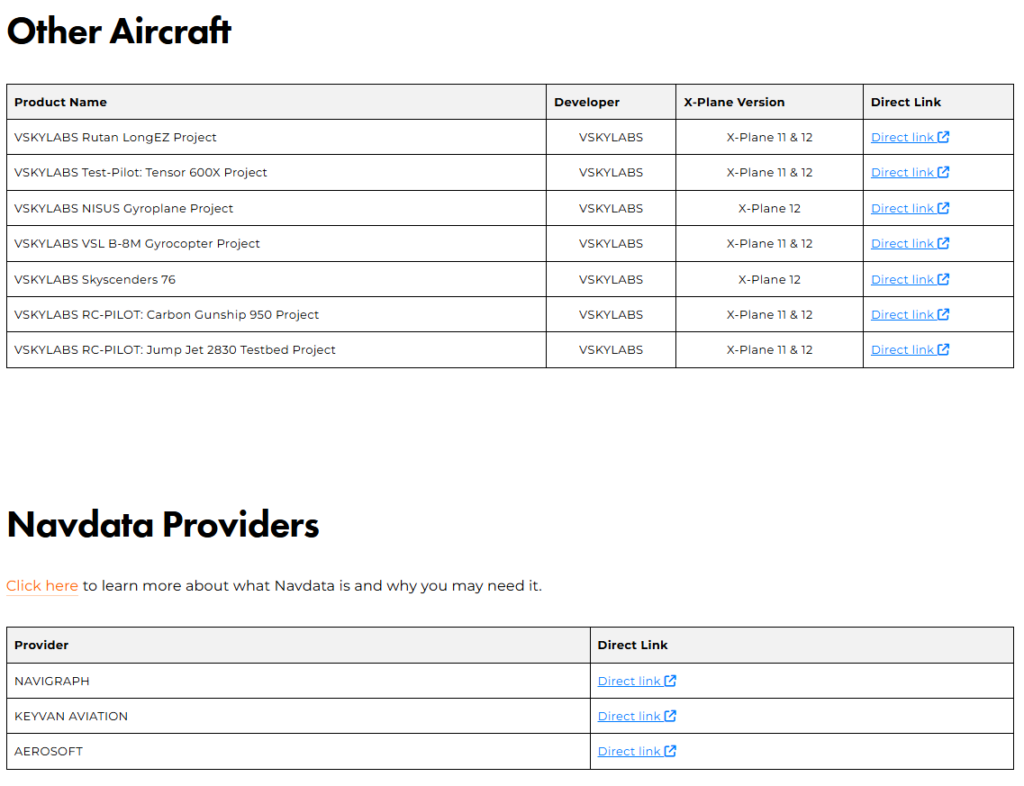The height and width of the screenshot is (786, 1024).
Task: Open AEROSOFT Direct link
Action: tap(637, 751)
